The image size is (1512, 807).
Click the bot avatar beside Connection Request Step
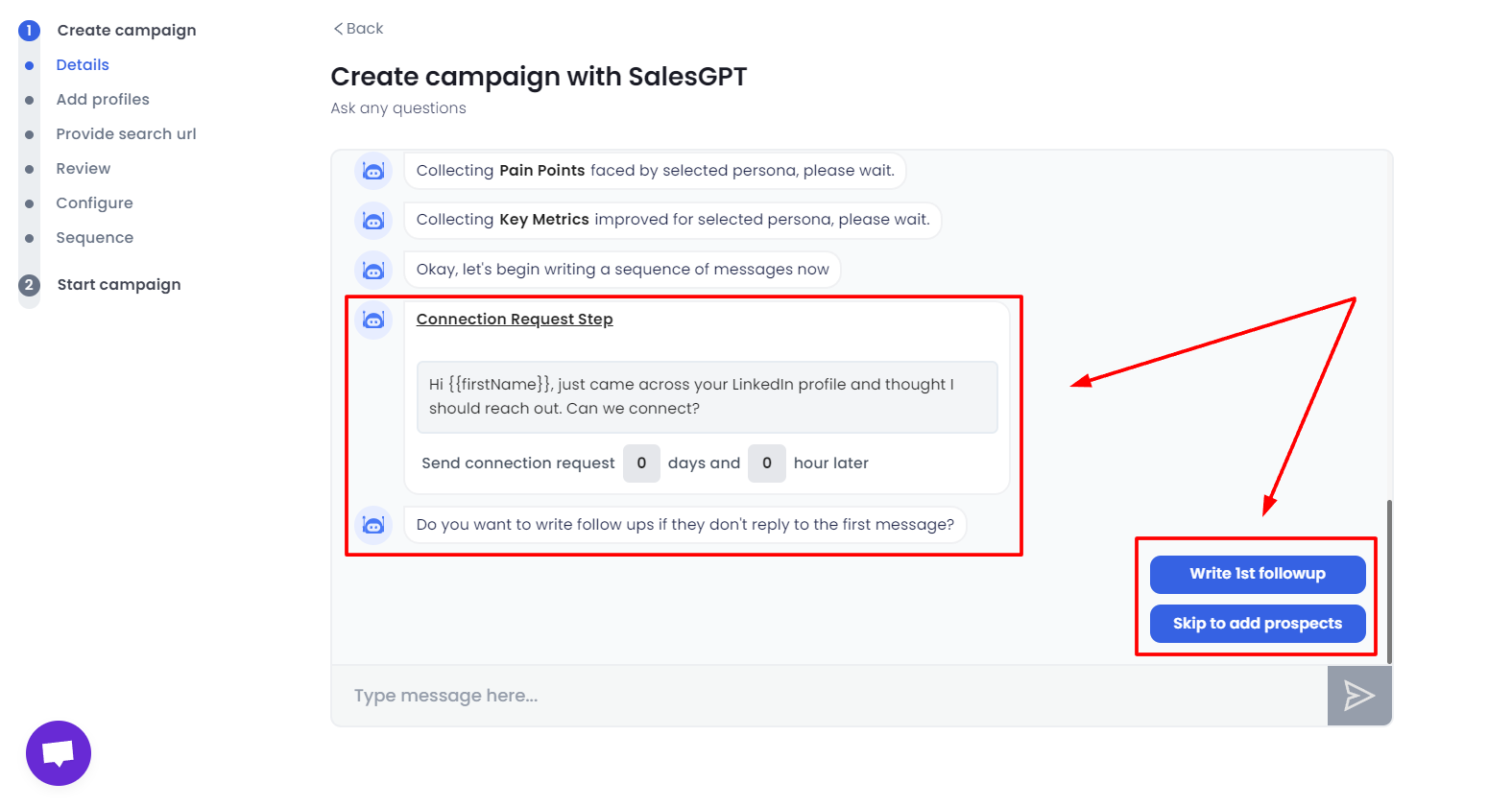click(373, 320)
